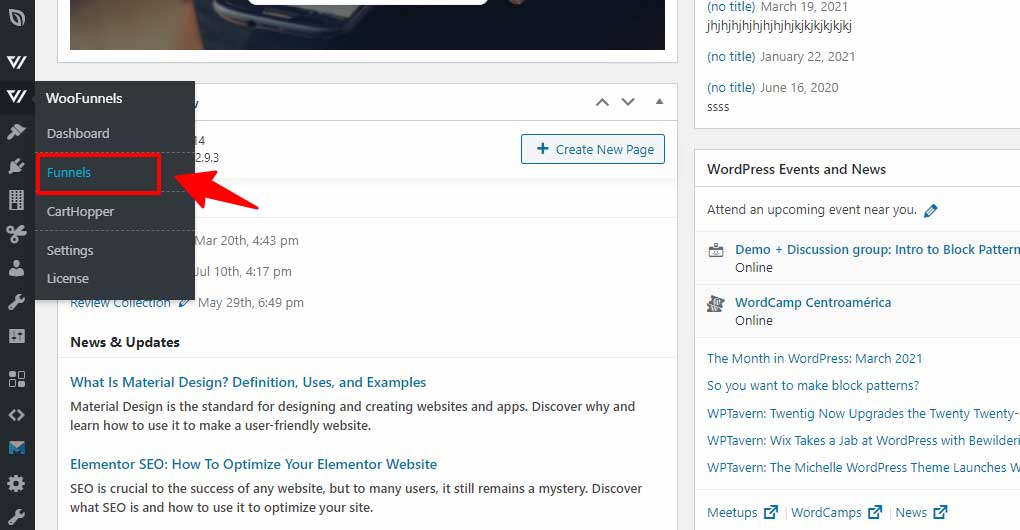1020x530 pixels.
Task: Open the WordCamp Centroamérica event link
Action: [813, 302]
